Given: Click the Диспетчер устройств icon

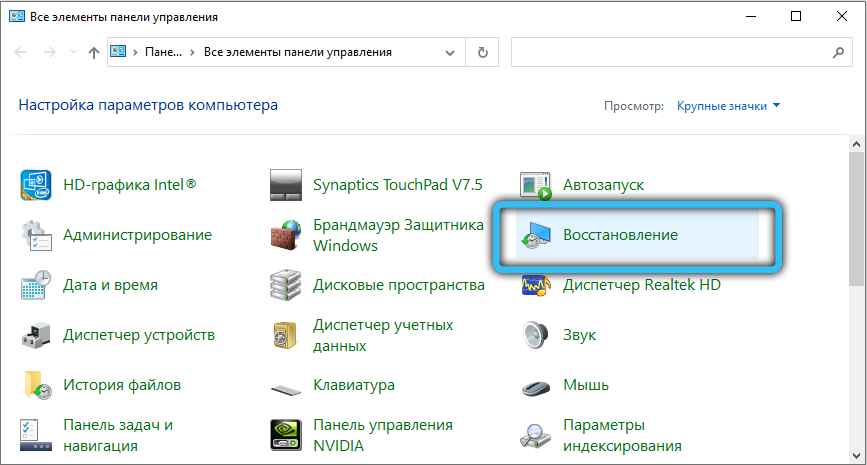Looking at the screenshot, I should (36, 335).
